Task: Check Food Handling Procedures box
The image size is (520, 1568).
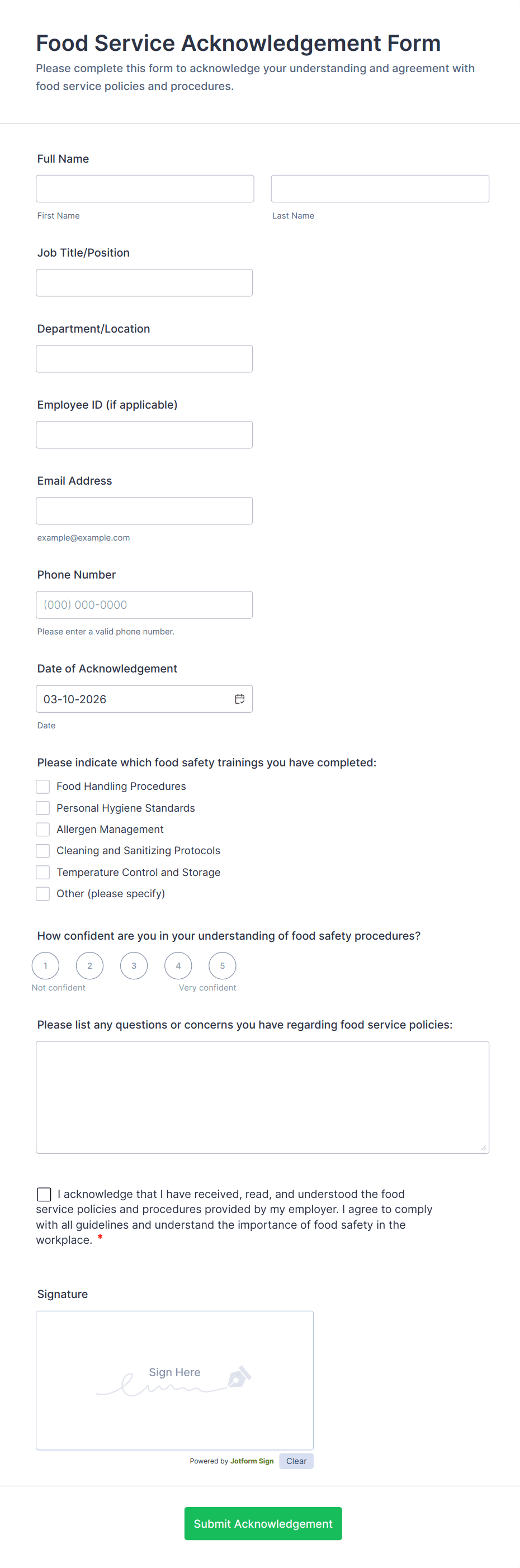Action: (42, 787)
